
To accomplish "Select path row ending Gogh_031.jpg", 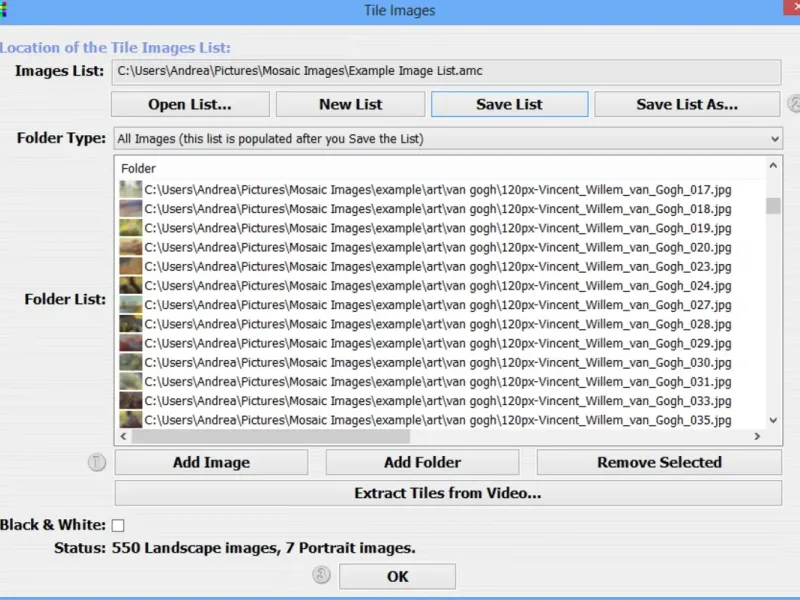I will [x=438, y=382].
